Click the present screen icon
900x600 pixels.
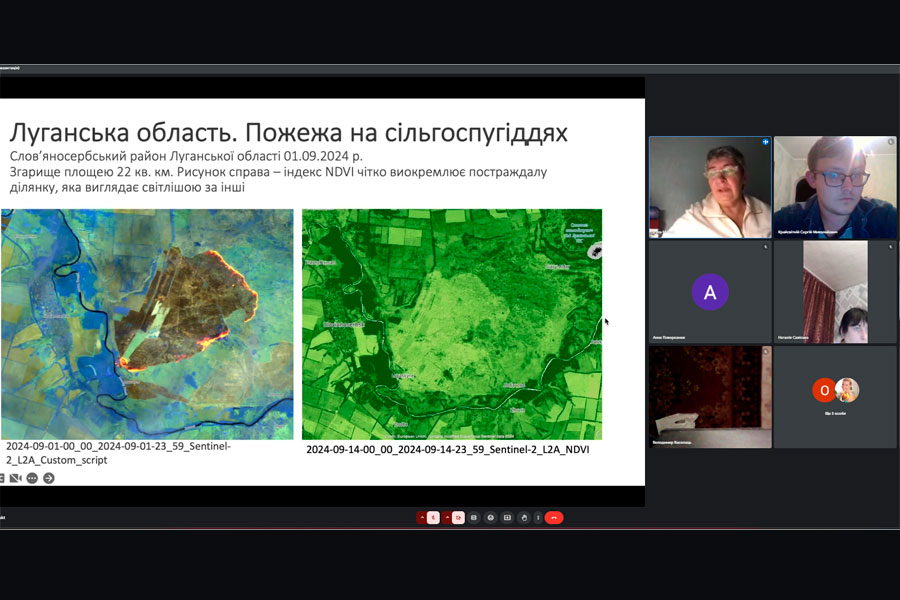click(507, 518)
